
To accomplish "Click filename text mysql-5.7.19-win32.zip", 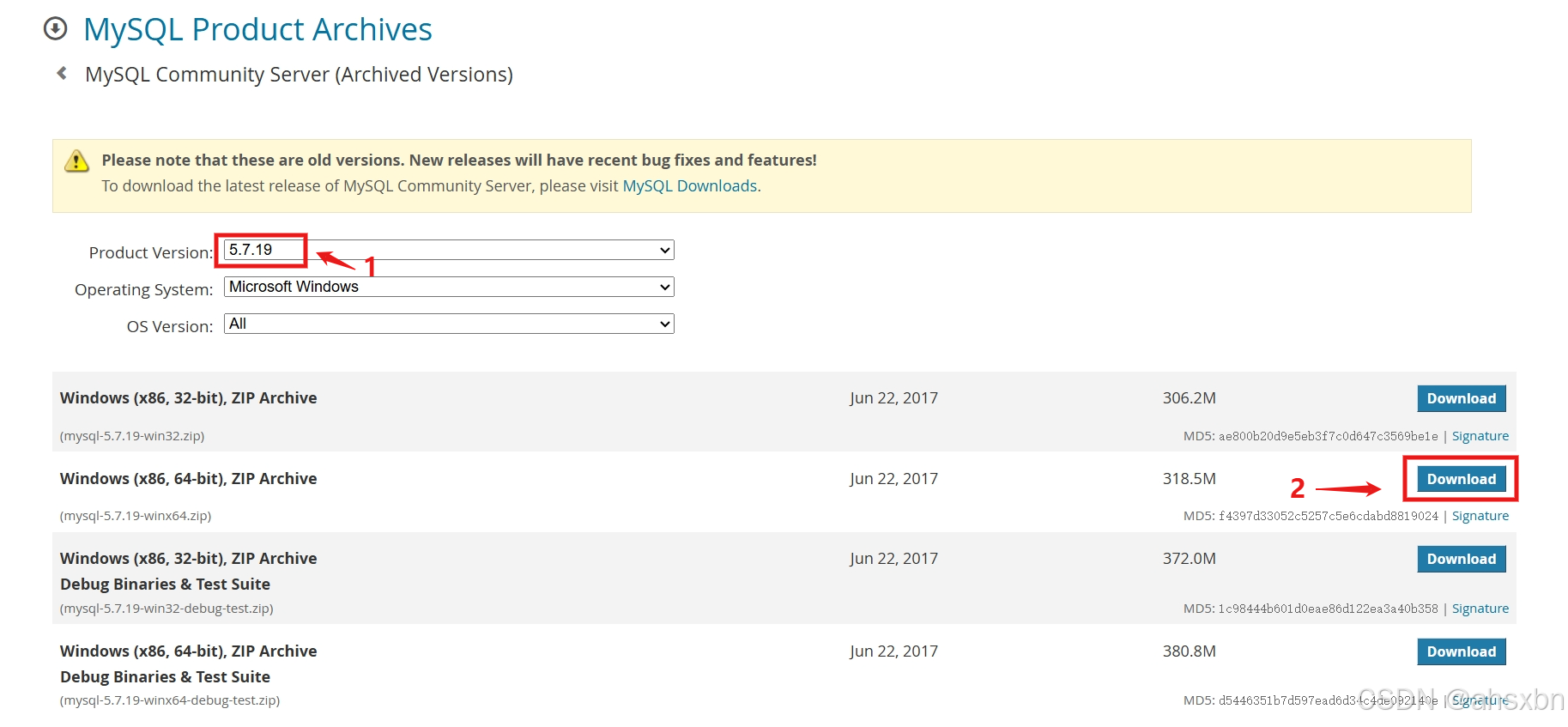I will [x=132, y=436].
